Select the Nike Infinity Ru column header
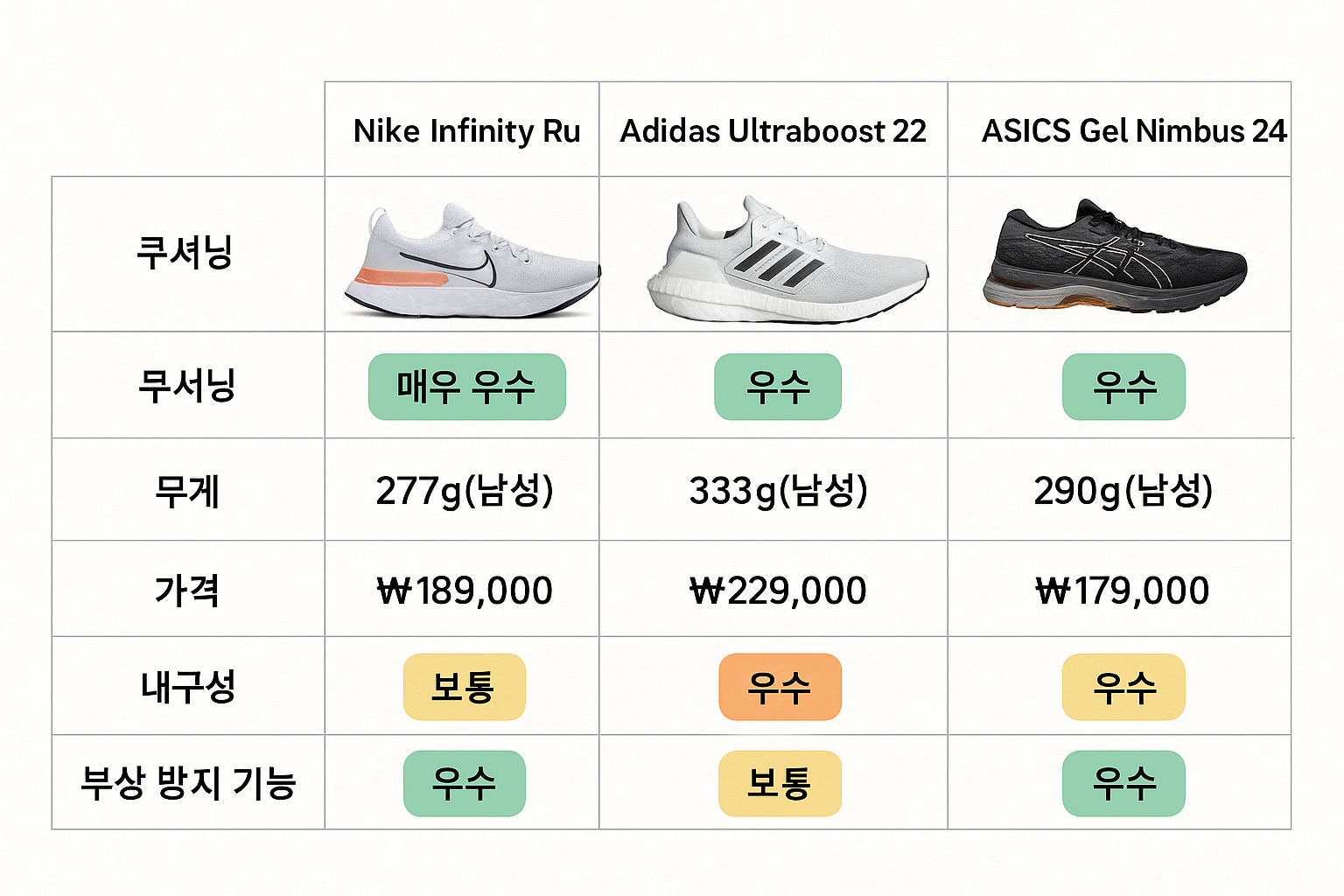The height and width of the screenshot is (896, 1344). pos(466,131)
